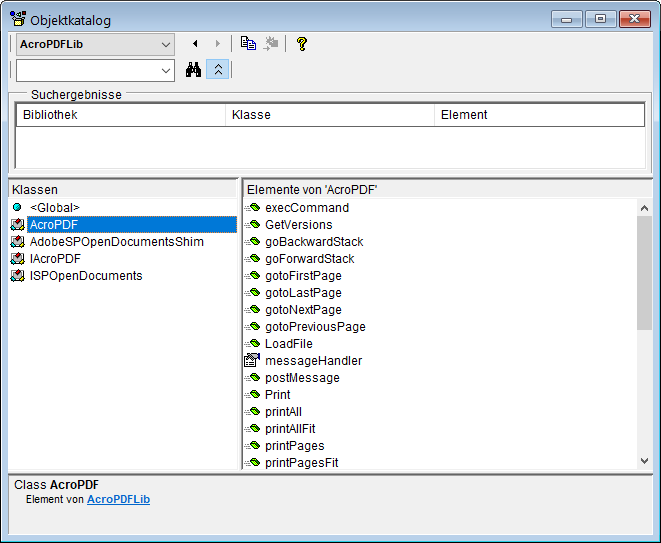Screen dimensions: 661x543
Task: Click the binoculars search icon
Action: (x=194, y=70)
